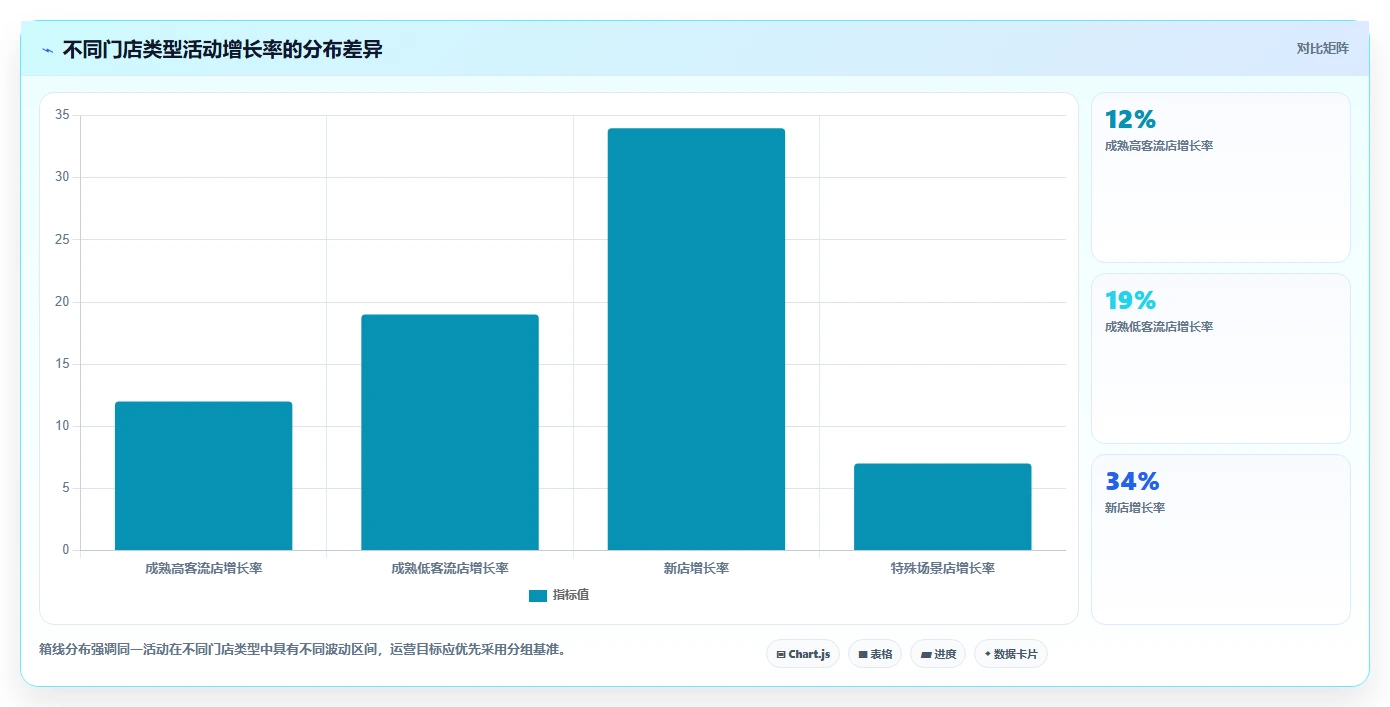Click the 特殊场景店增长率 bar

[x=943, y=507]
